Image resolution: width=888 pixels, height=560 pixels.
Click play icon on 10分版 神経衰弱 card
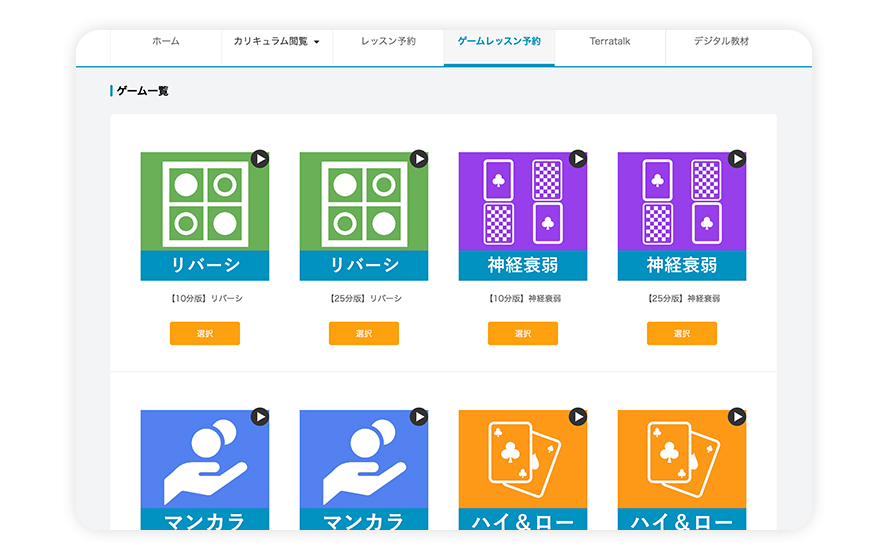[578, 159]
